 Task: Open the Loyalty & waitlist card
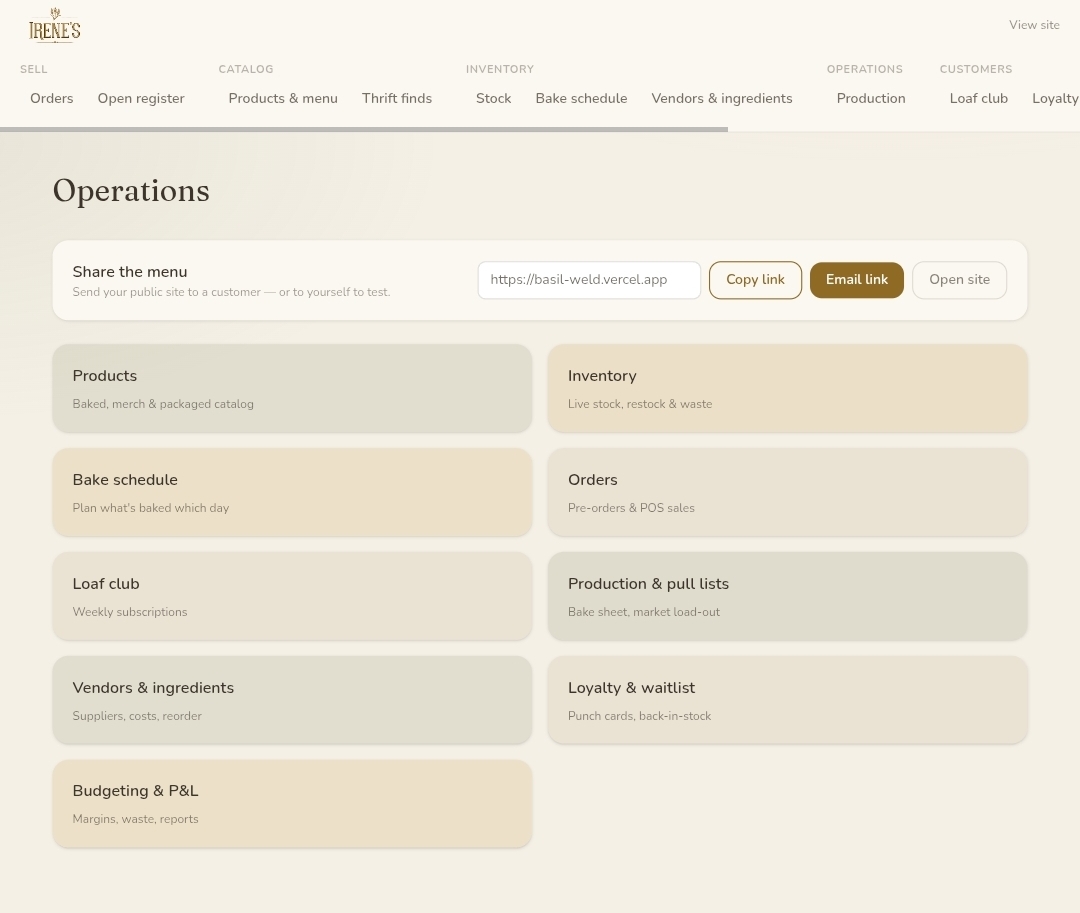pyautogui.click(x=787, y=700)
